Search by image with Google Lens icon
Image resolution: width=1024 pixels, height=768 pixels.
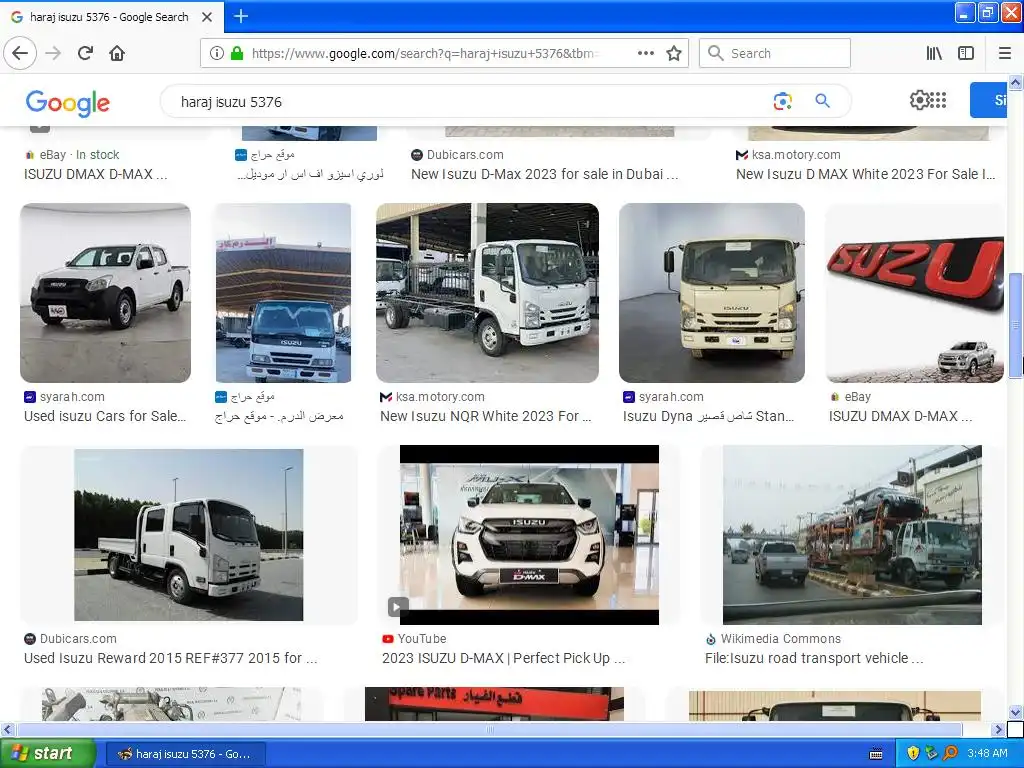coord(782,101)
